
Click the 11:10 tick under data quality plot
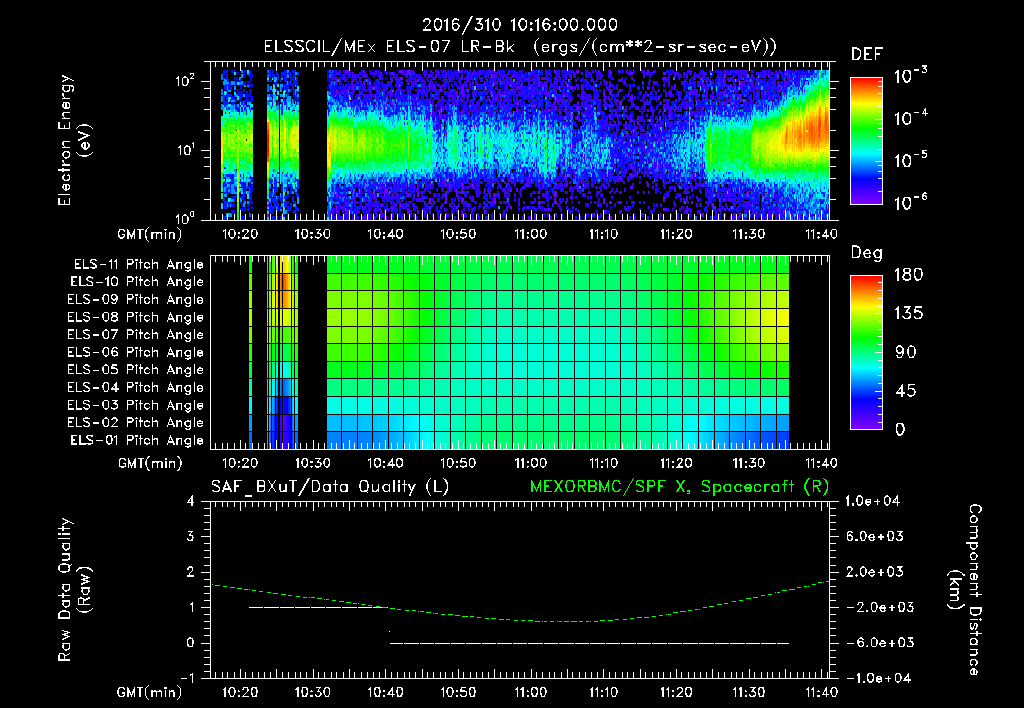[603, 692]
